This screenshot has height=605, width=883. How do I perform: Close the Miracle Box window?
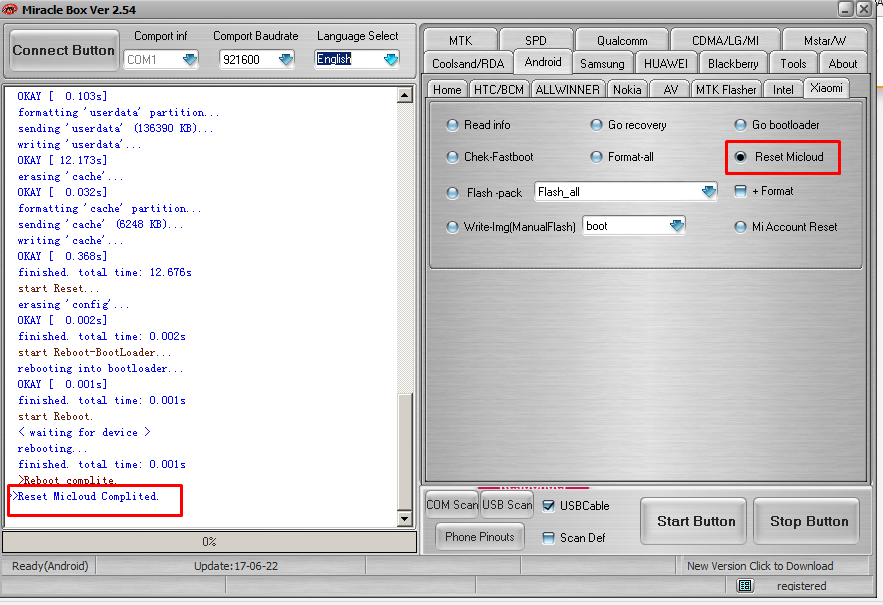(863, 8)
